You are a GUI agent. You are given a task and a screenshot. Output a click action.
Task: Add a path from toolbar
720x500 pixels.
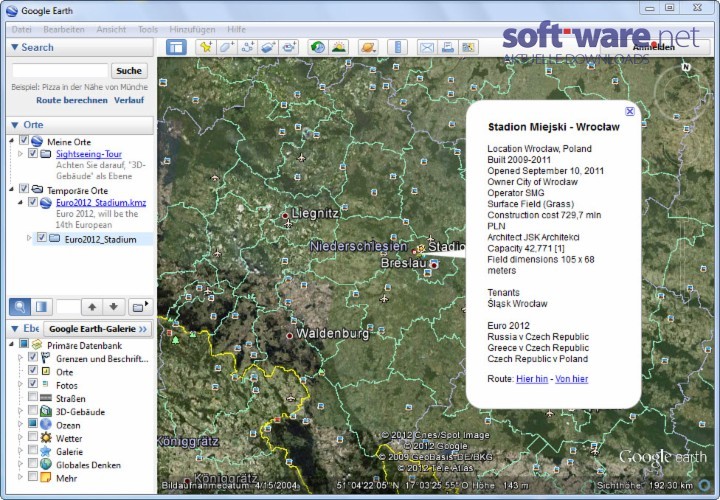click(x=248, y=47)
